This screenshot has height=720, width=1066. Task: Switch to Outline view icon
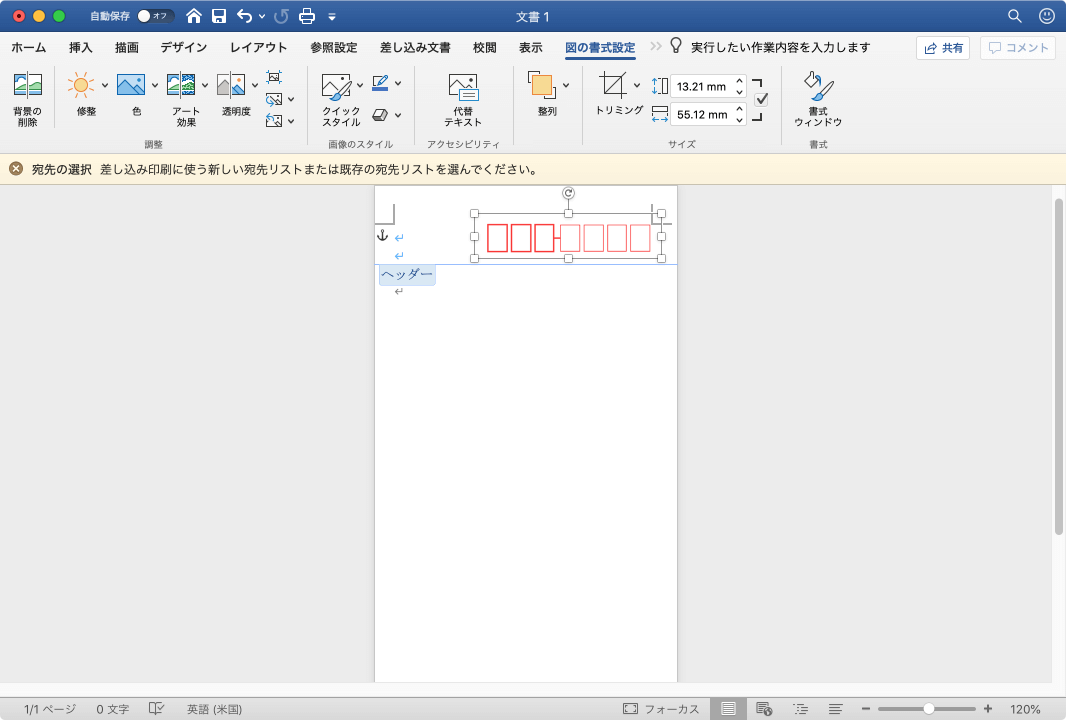coord(800,708)
